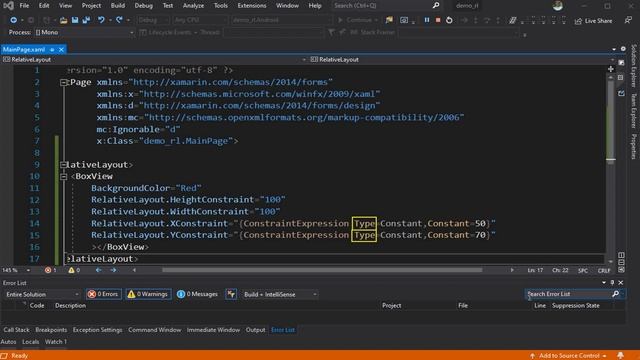The height and width of the screenshot is (360, 640).
Task: Sort by the Code column header
Action: coord(37,306)
